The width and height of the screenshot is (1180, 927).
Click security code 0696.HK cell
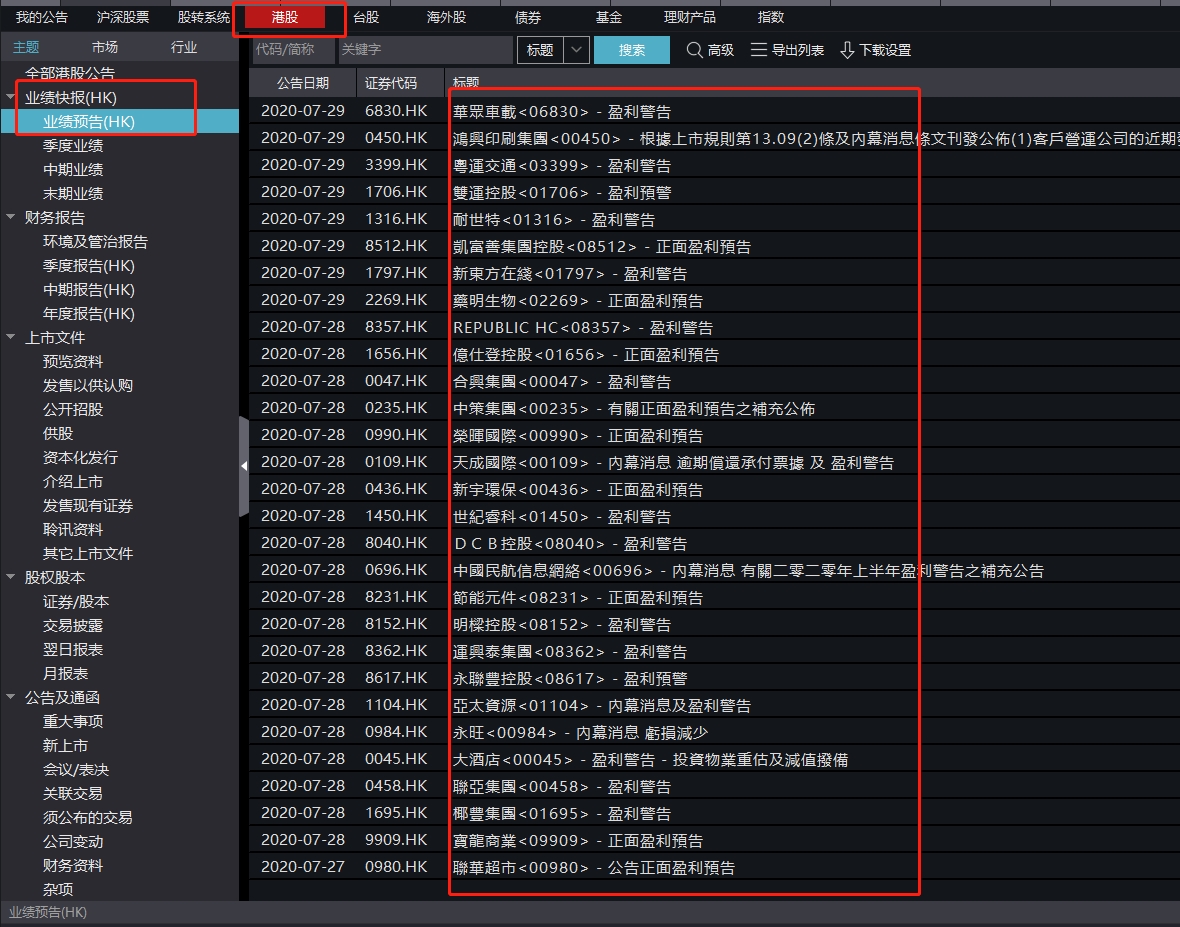pyautogui.click(x=396, y=570)
